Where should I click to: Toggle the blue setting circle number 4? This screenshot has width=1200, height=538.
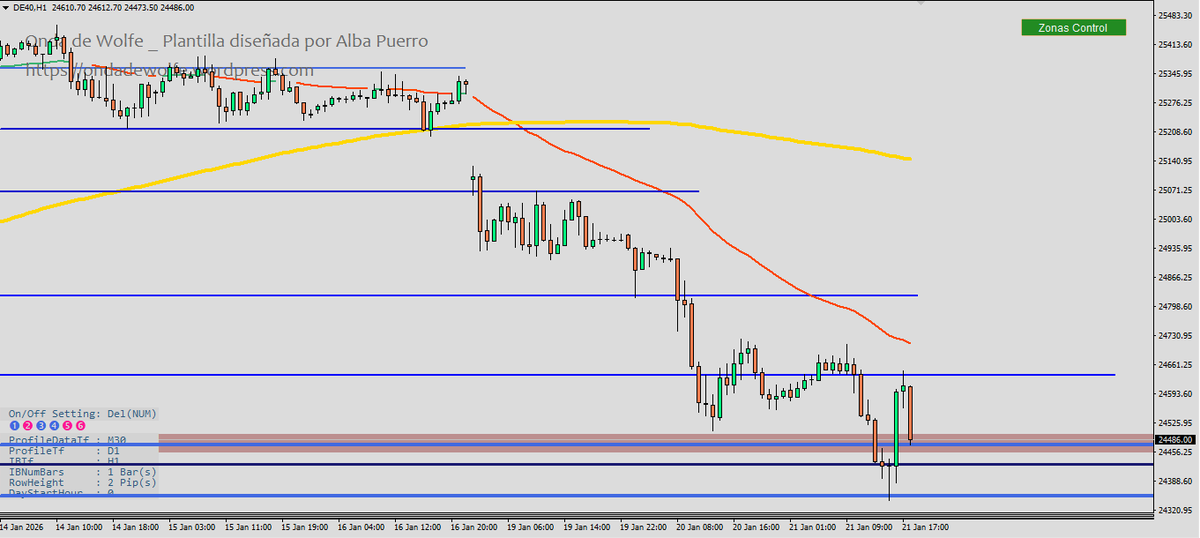tap(54, 426)
